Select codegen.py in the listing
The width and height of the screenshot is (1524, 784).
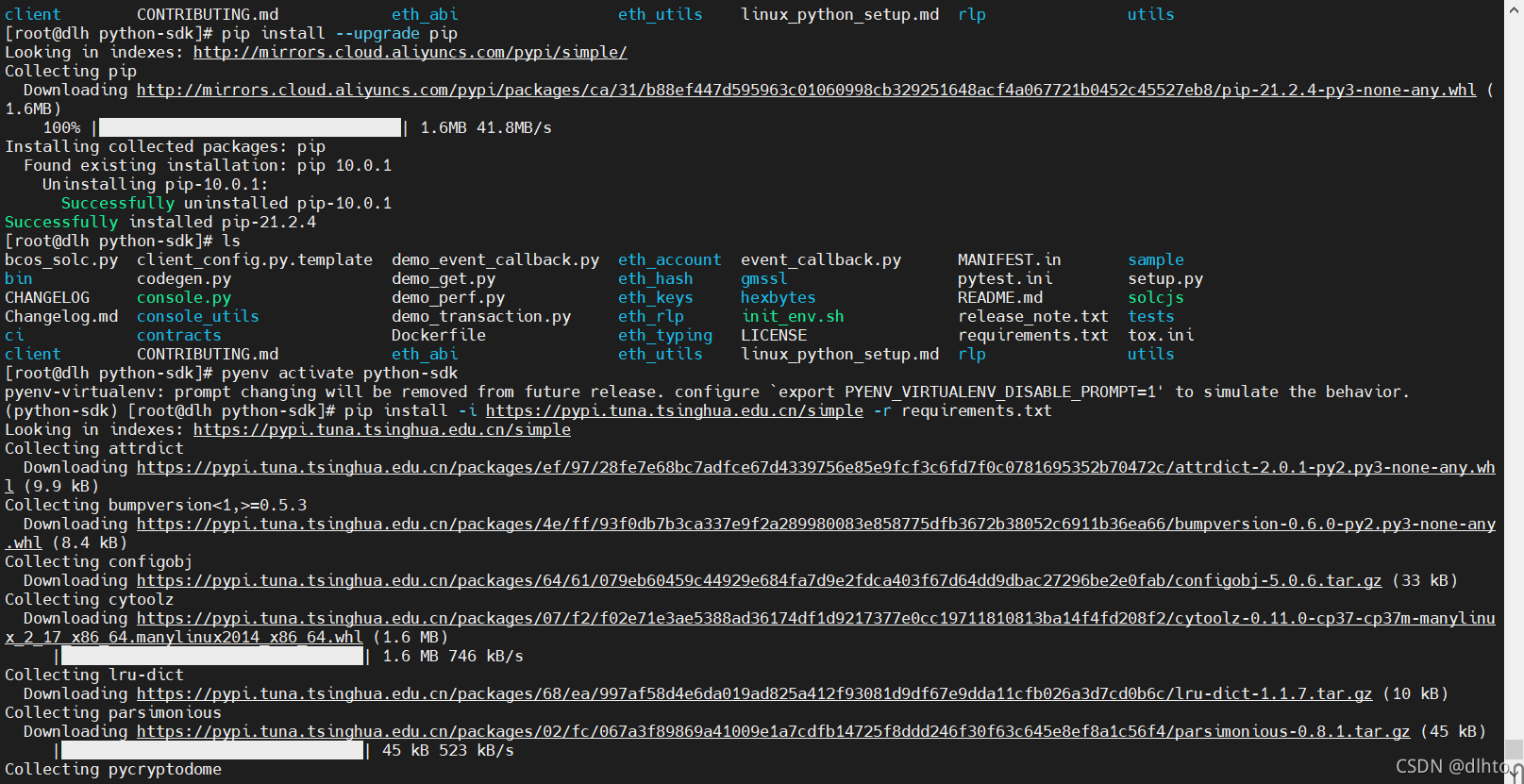point(184,278)
